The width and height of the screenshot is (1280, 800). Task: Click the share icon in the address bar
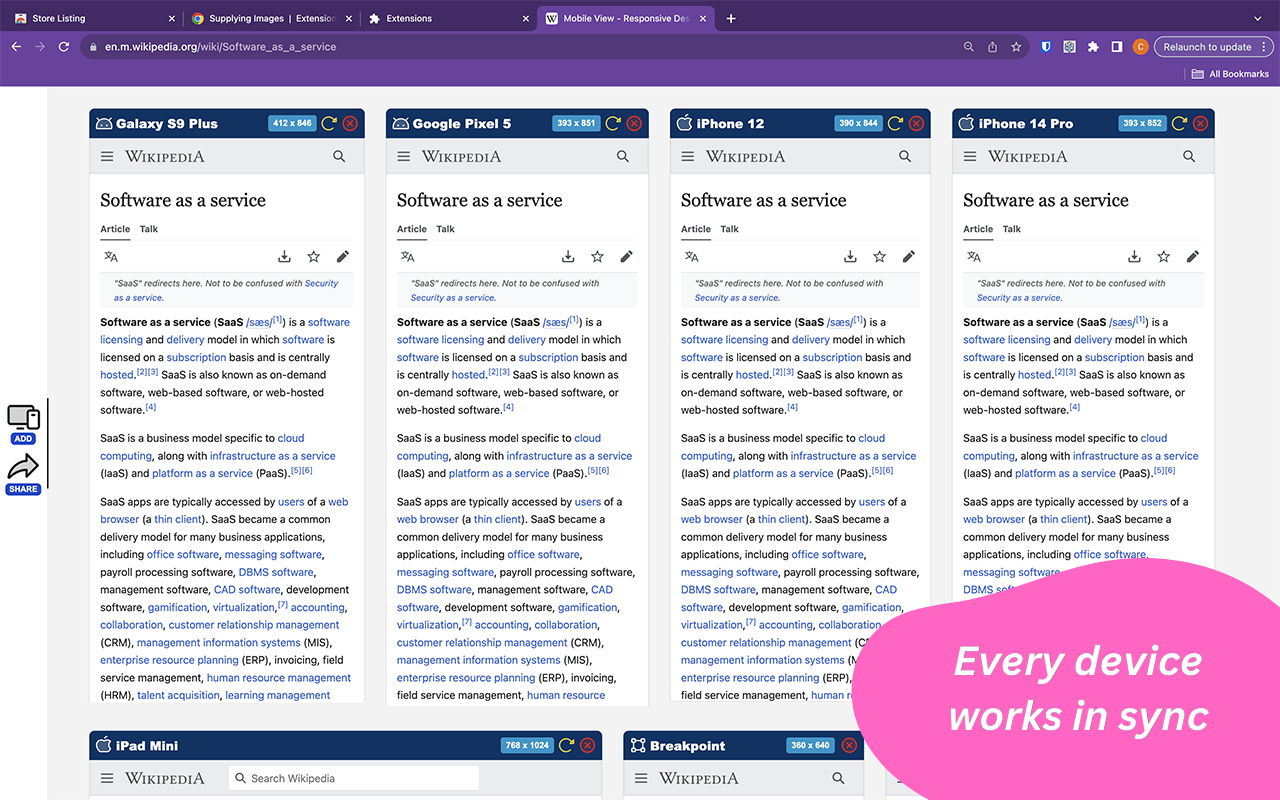[991, 46]
